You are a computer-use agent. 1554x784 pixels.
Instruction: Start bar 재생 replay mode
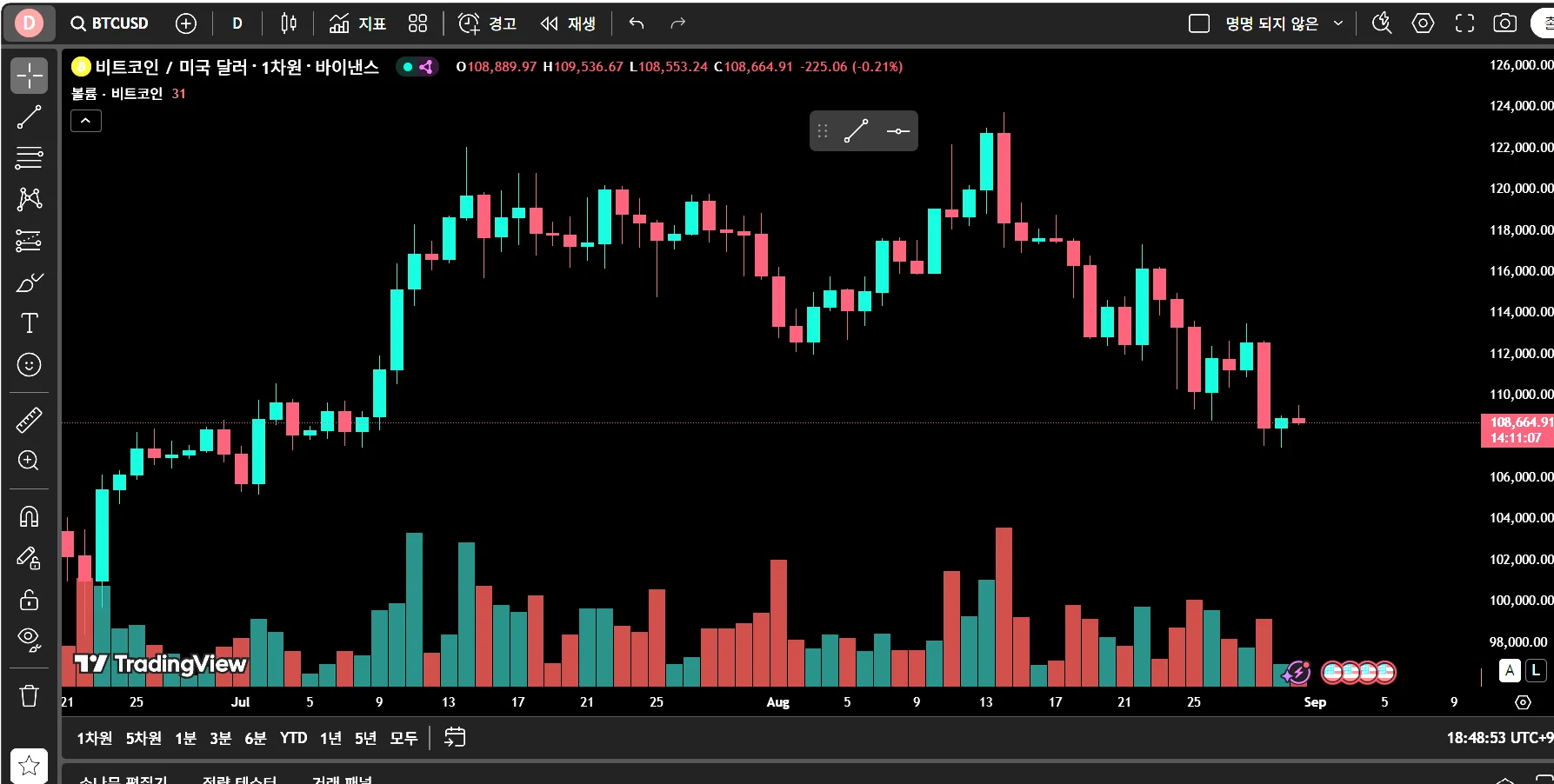point(568,23)
